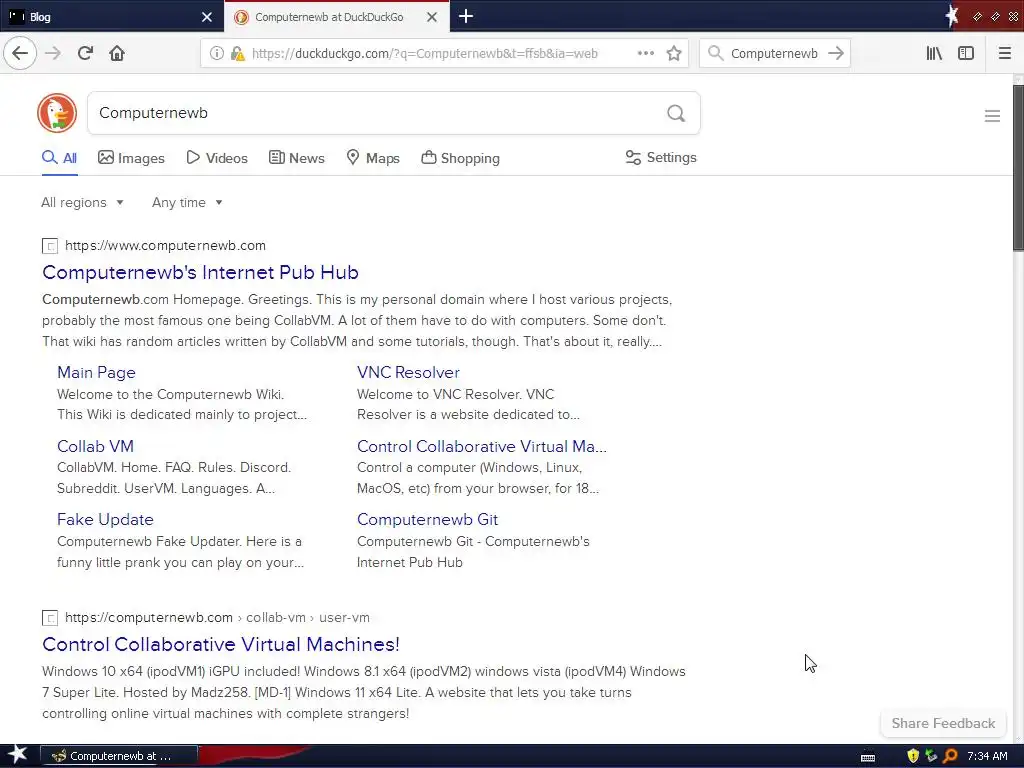
Task: Expand the All regions dropdown
Action: (82, 202)
